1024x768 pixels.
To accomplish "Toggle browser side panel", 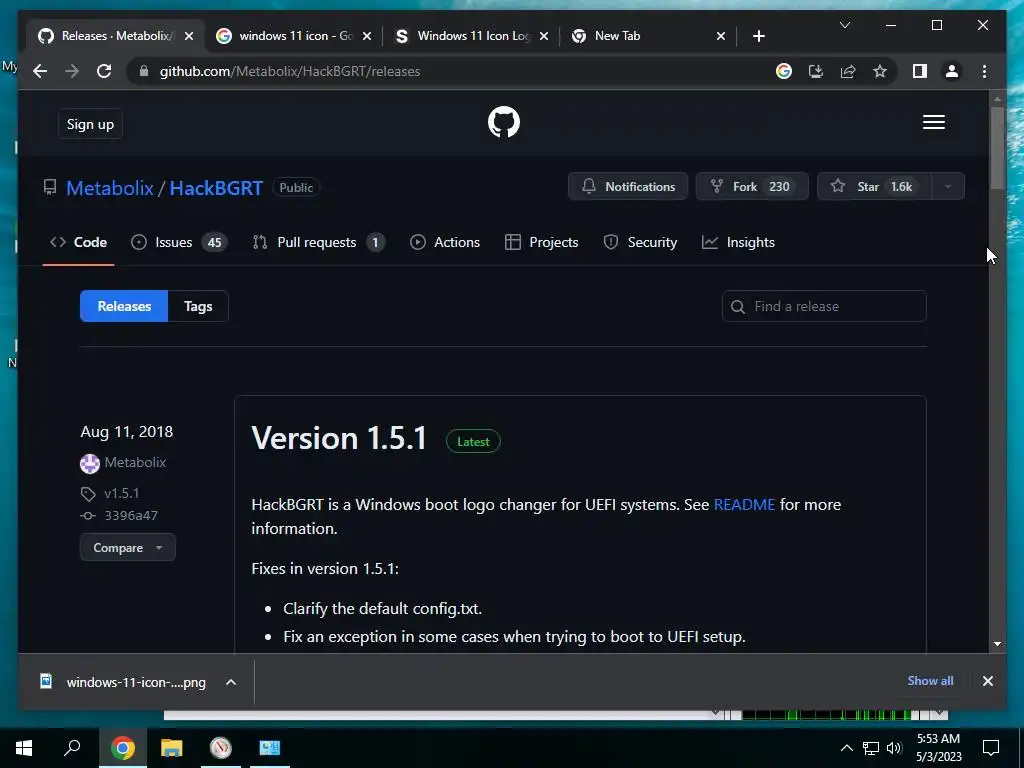I will coord(920,71).
